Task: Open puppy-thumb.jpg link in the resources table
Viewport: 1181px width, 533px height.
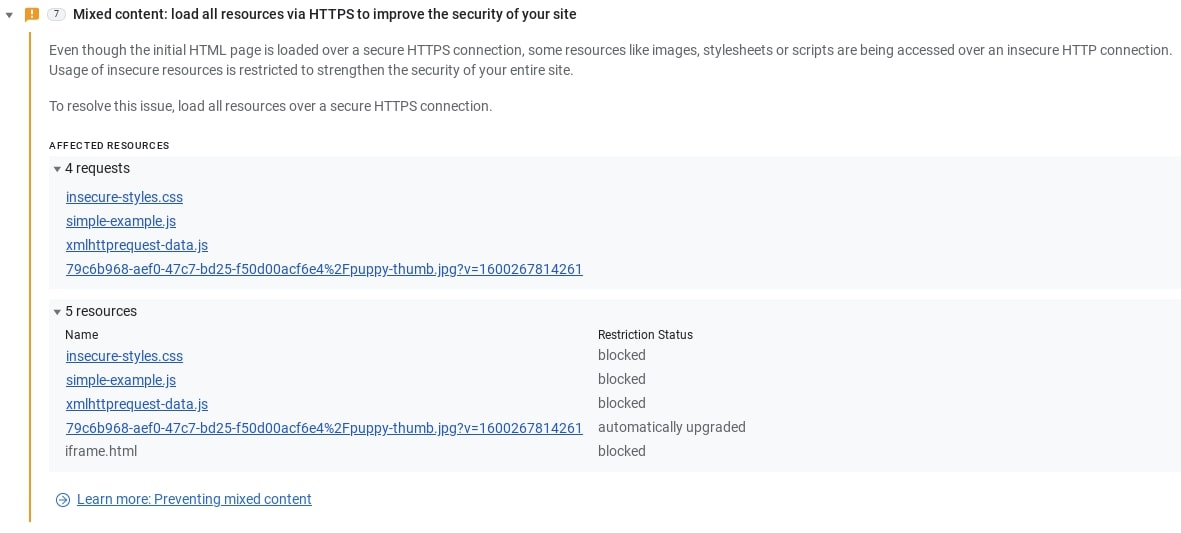Action: coord(324,429)
